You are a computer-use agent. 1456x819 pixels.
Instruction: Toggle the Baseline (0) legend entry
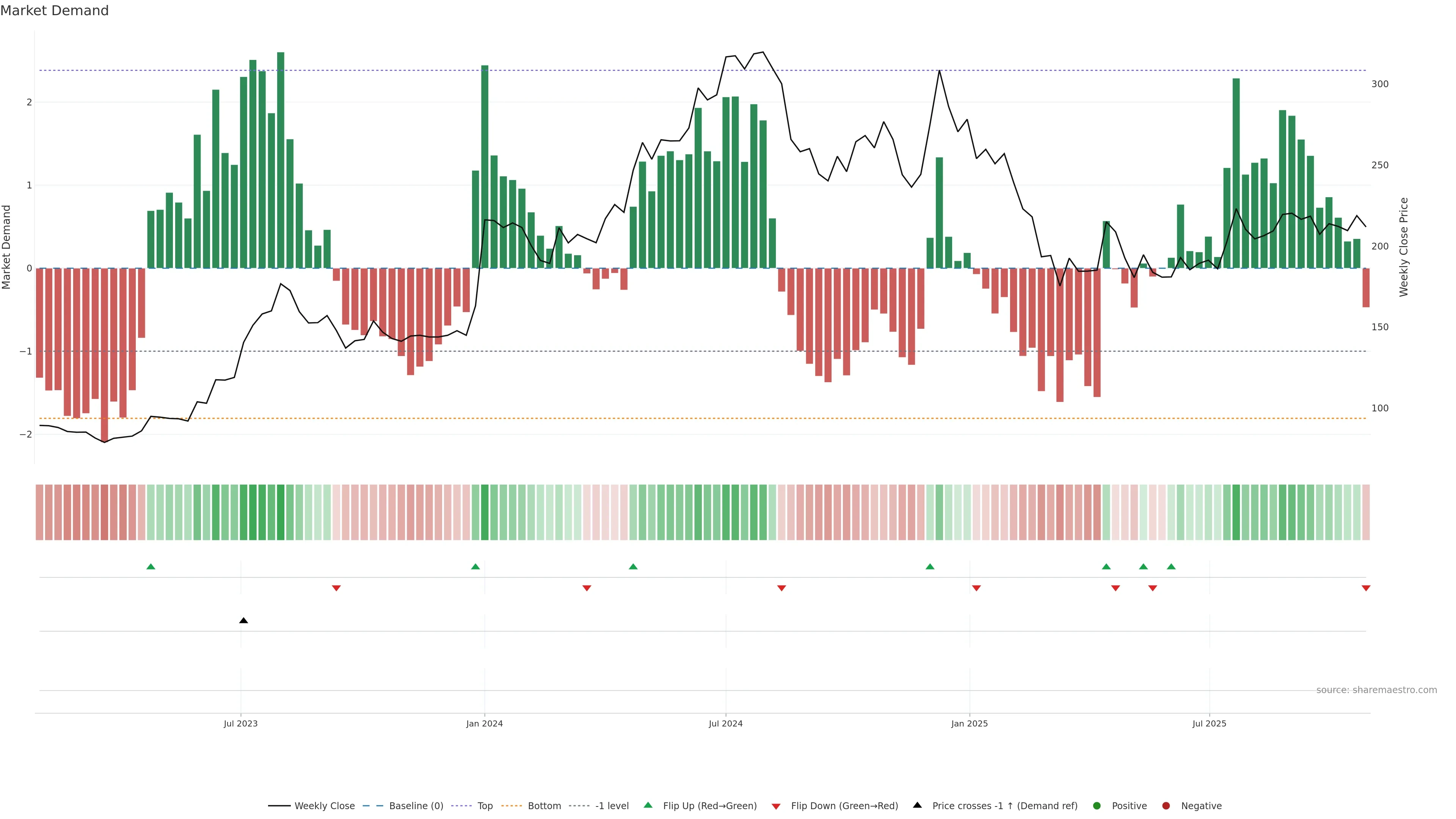click(x=416, y=806)
